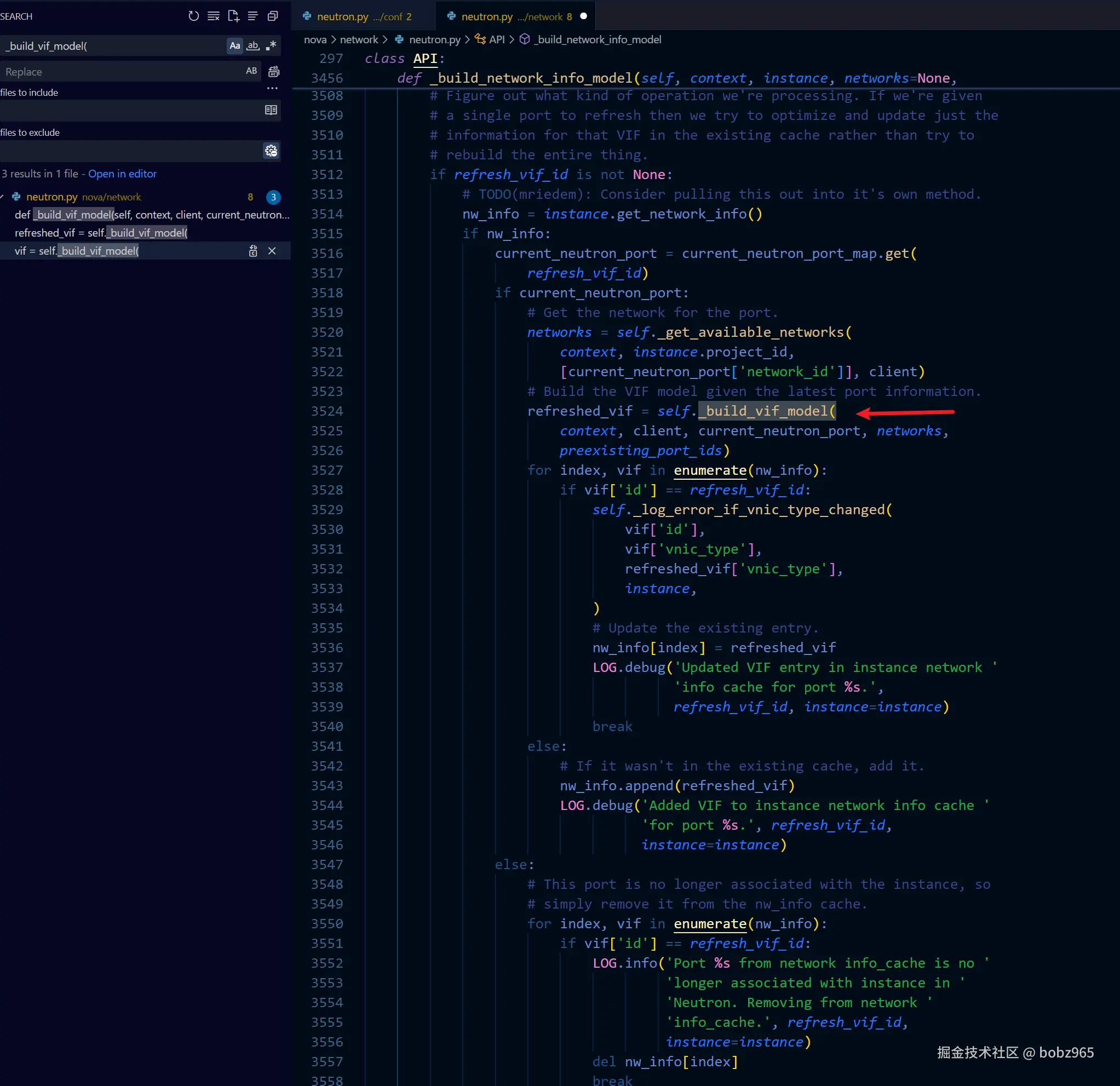
Task: Click results count badge 3
Action: click(x=273, y=197)
